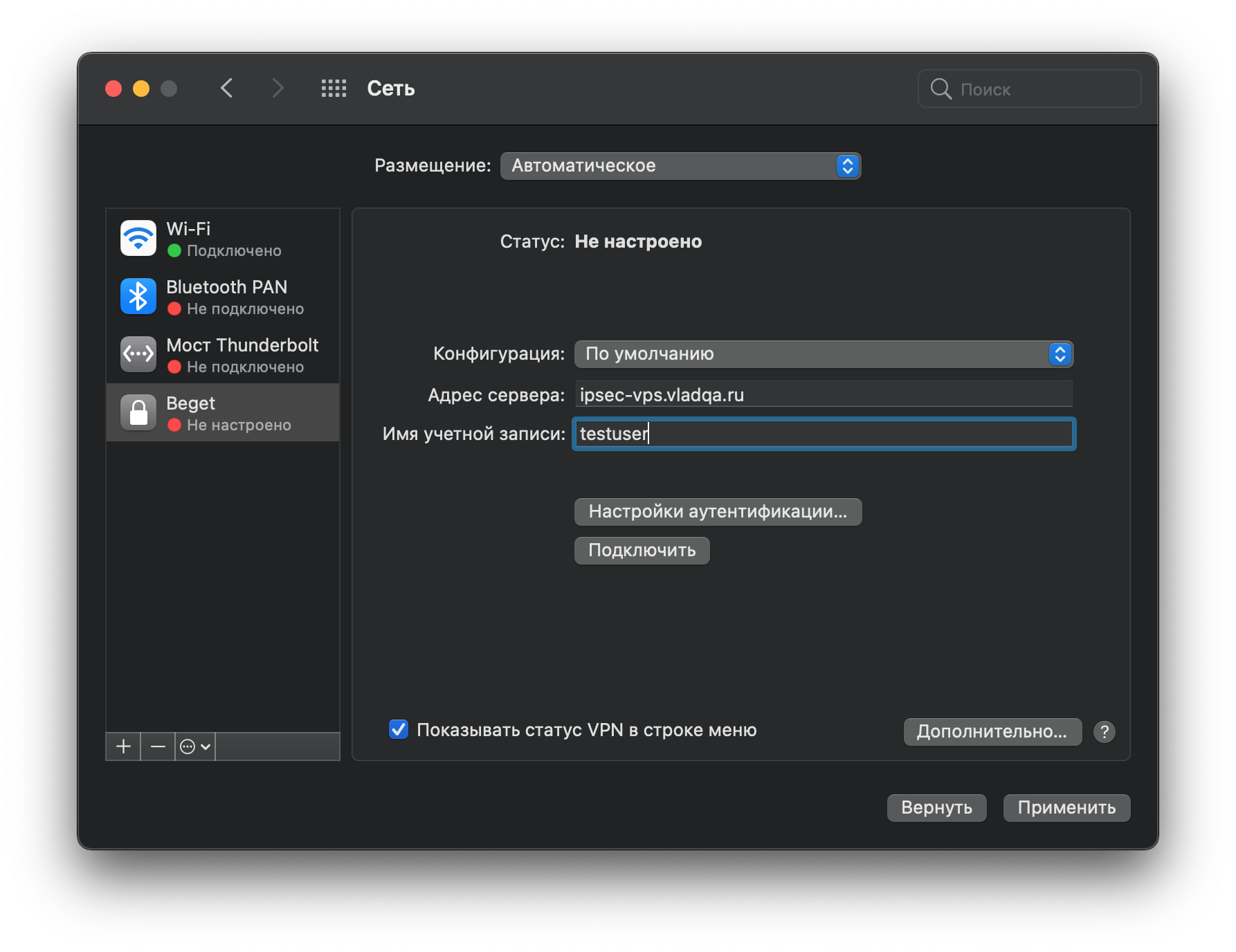Click the account name field with testuser
1236x952 pixels.
[824, 434]
